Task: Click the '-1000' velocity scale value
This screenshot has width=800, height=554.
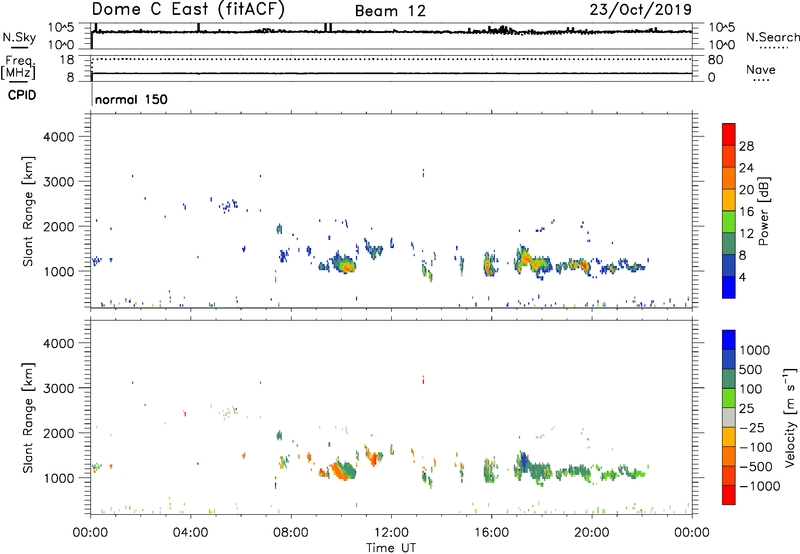Action: point(759,486)
